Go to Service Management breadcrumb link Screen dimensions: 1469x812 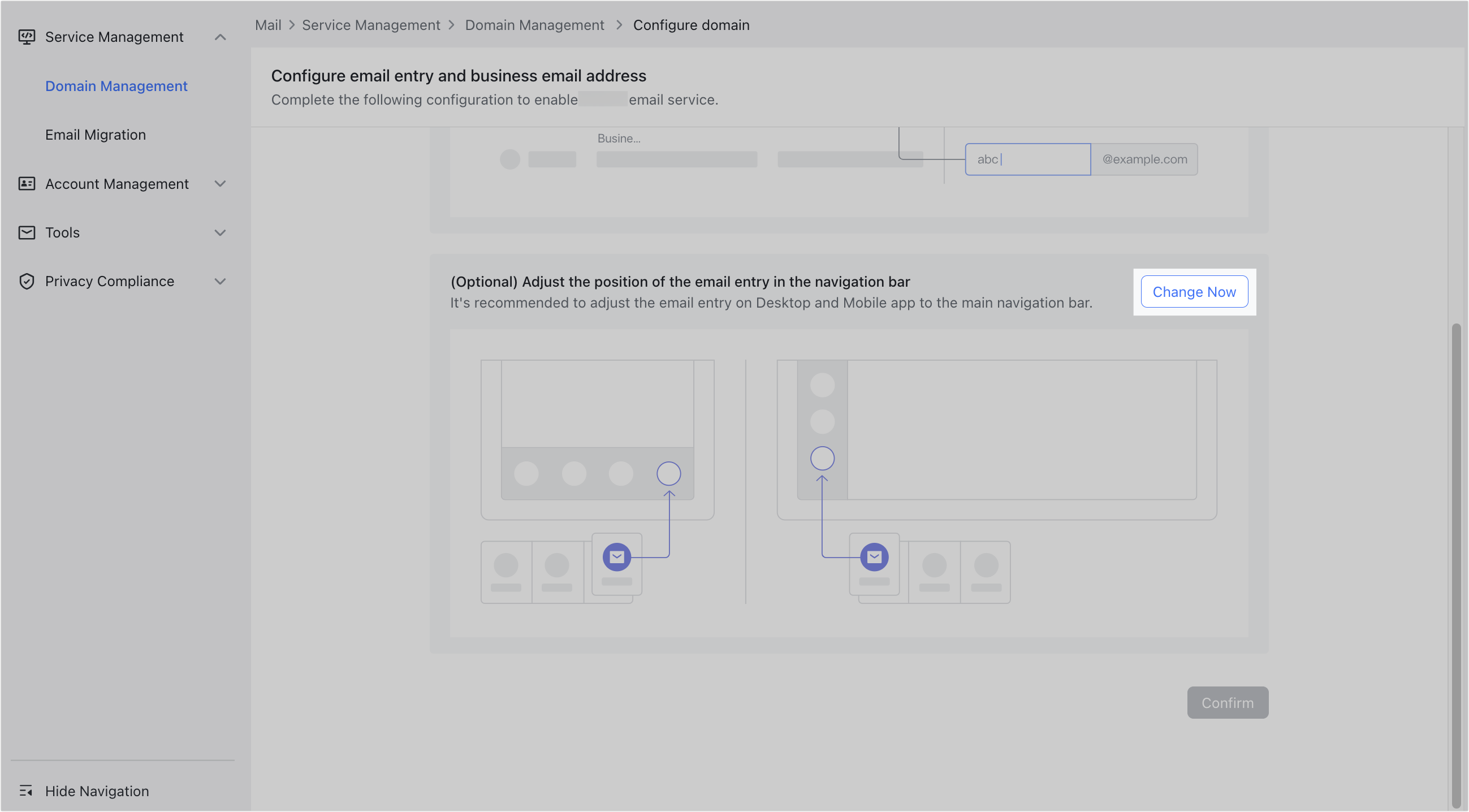[x=371, y=25]
